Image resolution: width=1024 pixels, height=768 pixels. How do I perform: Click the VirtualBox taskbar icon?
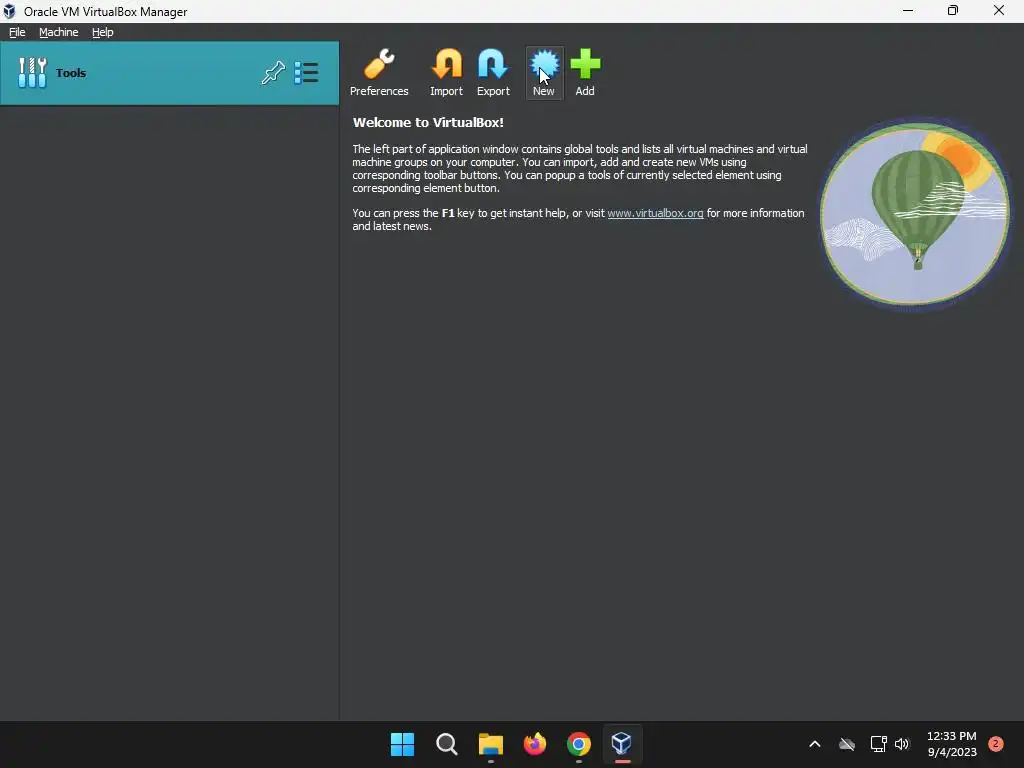click(622, 744)
